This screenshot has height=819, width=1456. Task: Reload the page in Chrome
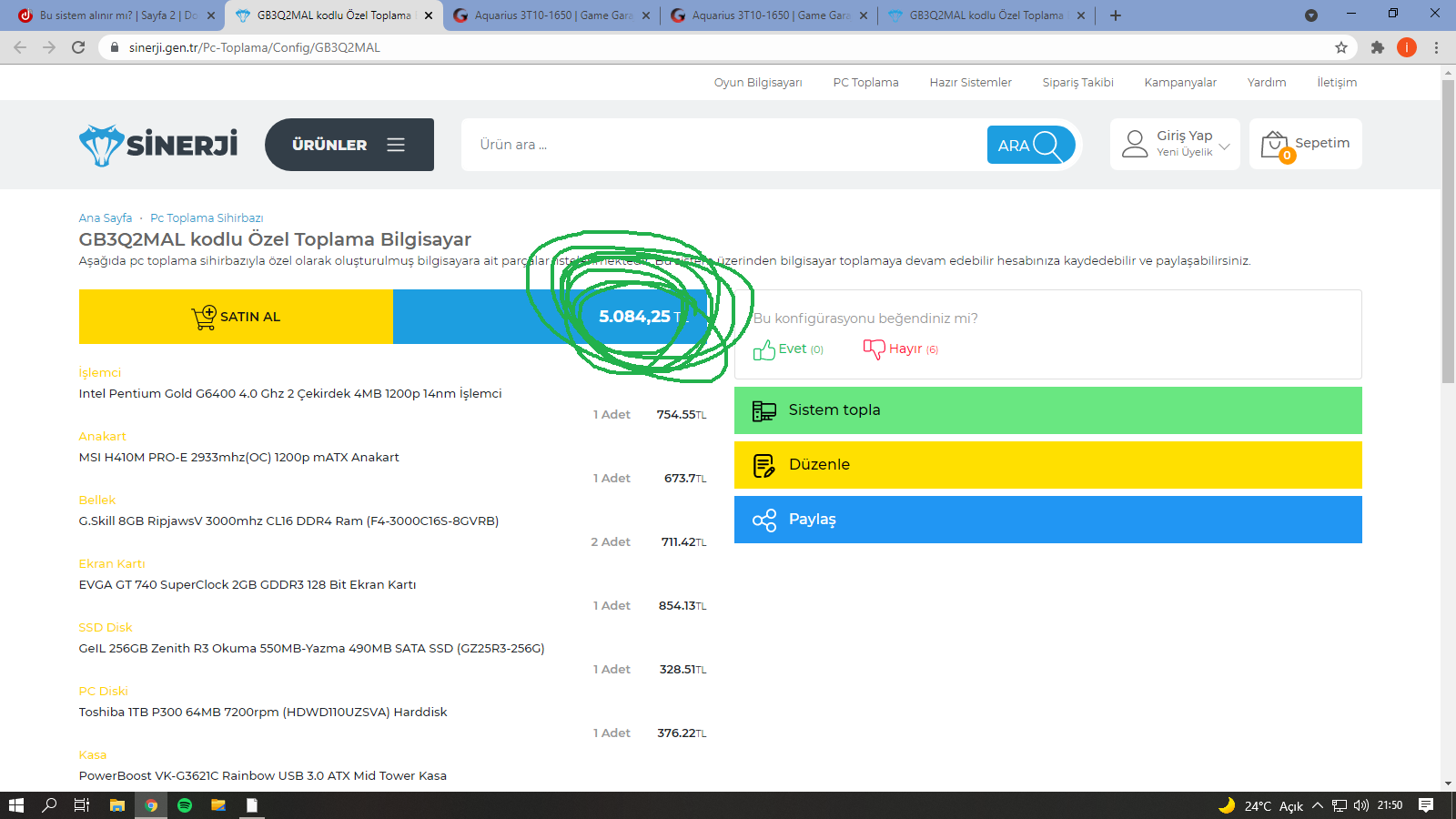[x=78, y=47]
